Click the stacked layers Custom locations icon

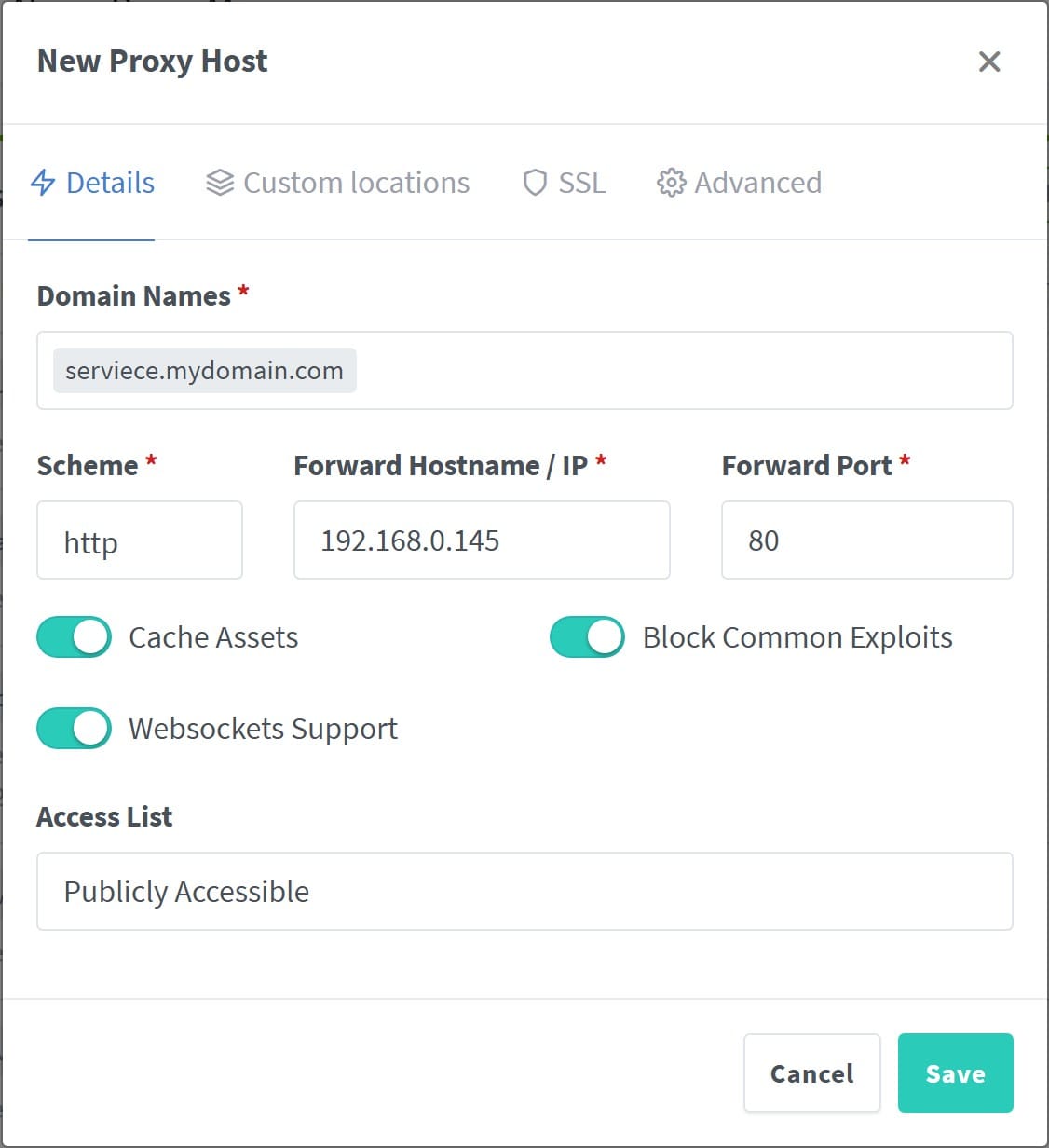coord(220,182)
